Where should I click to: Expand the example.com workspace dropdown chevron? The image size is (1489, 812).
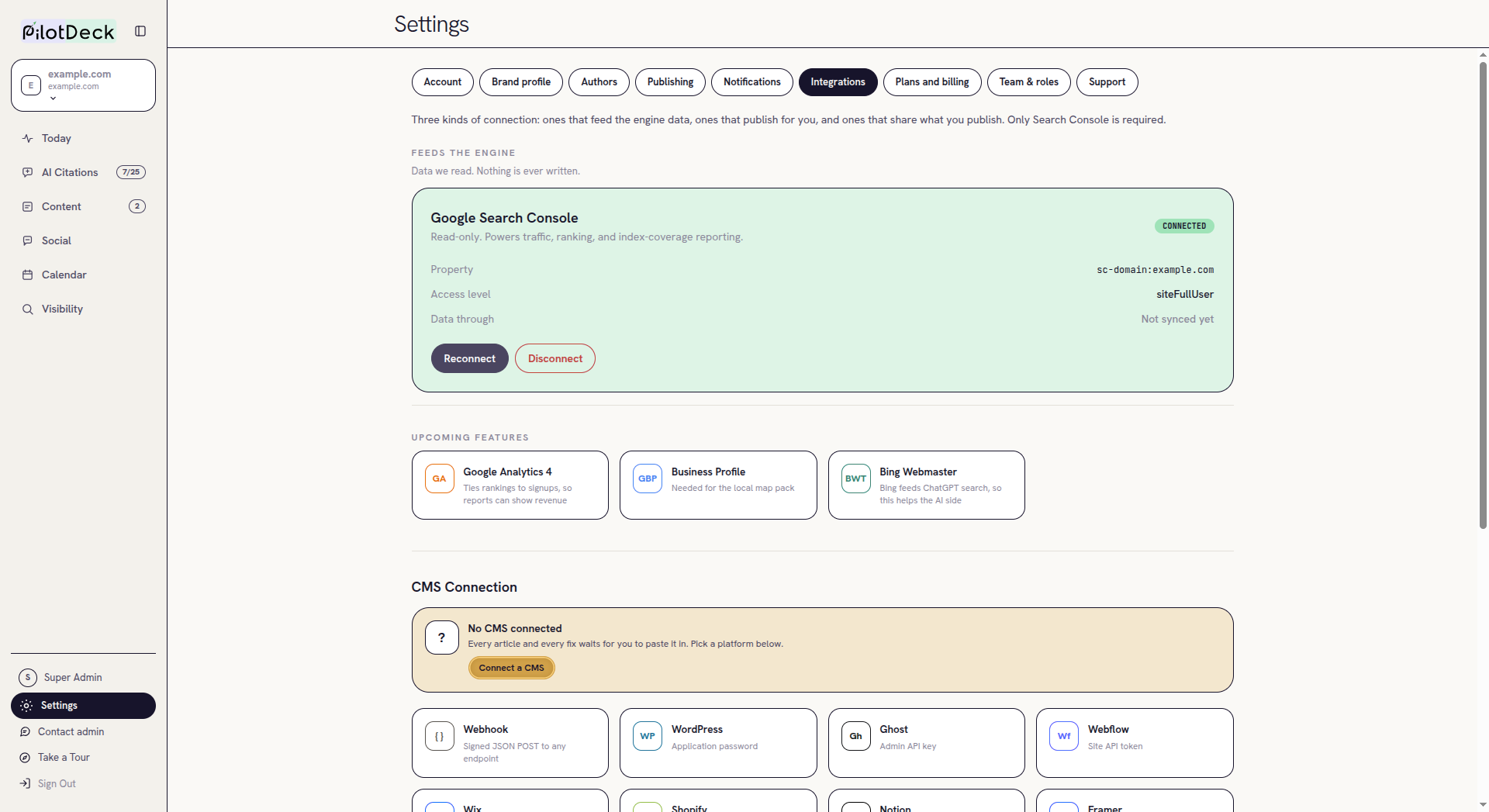point(53,98)
